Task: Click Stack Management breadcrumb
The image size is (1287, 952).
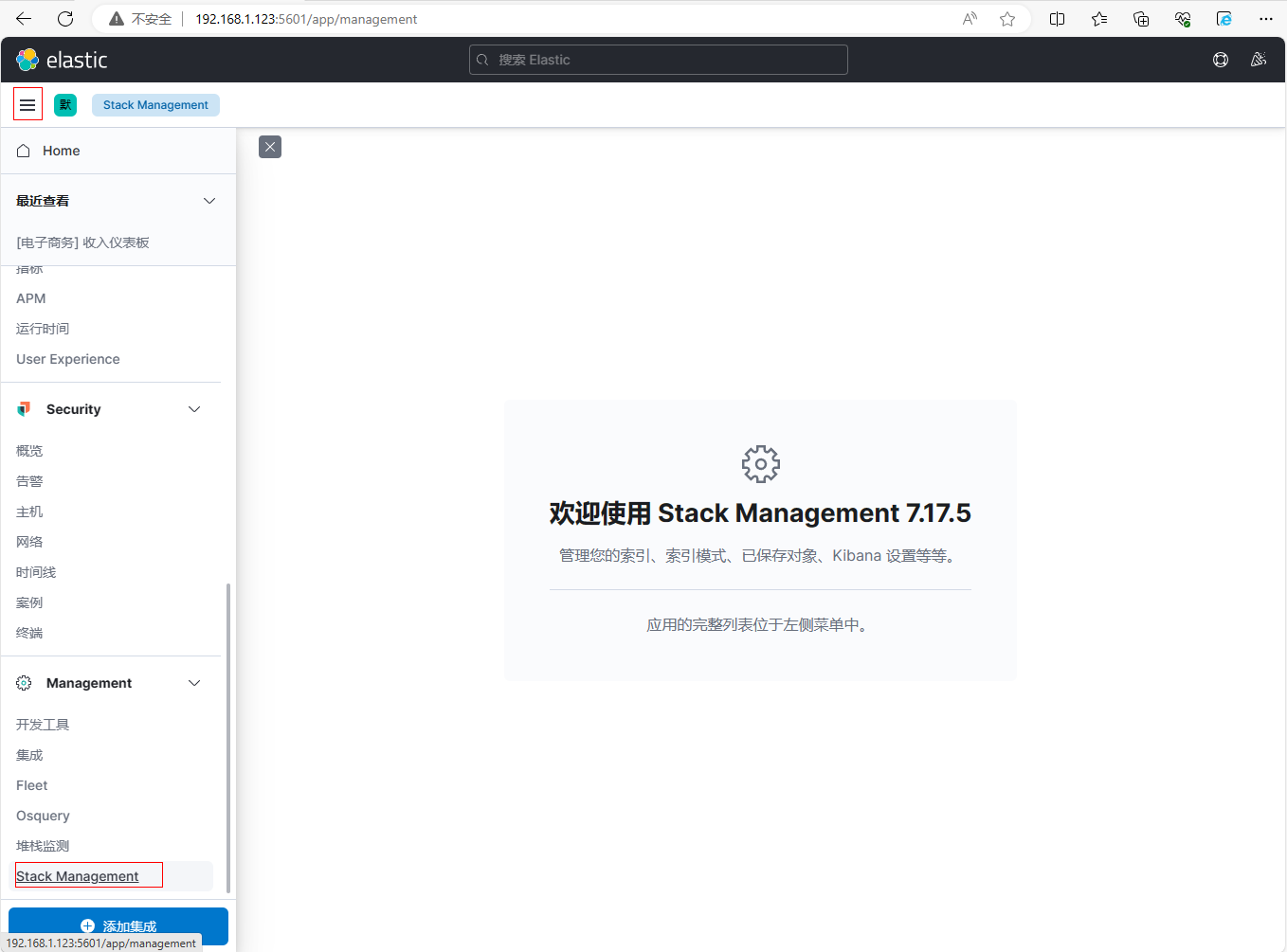Action: coord(155,104)
